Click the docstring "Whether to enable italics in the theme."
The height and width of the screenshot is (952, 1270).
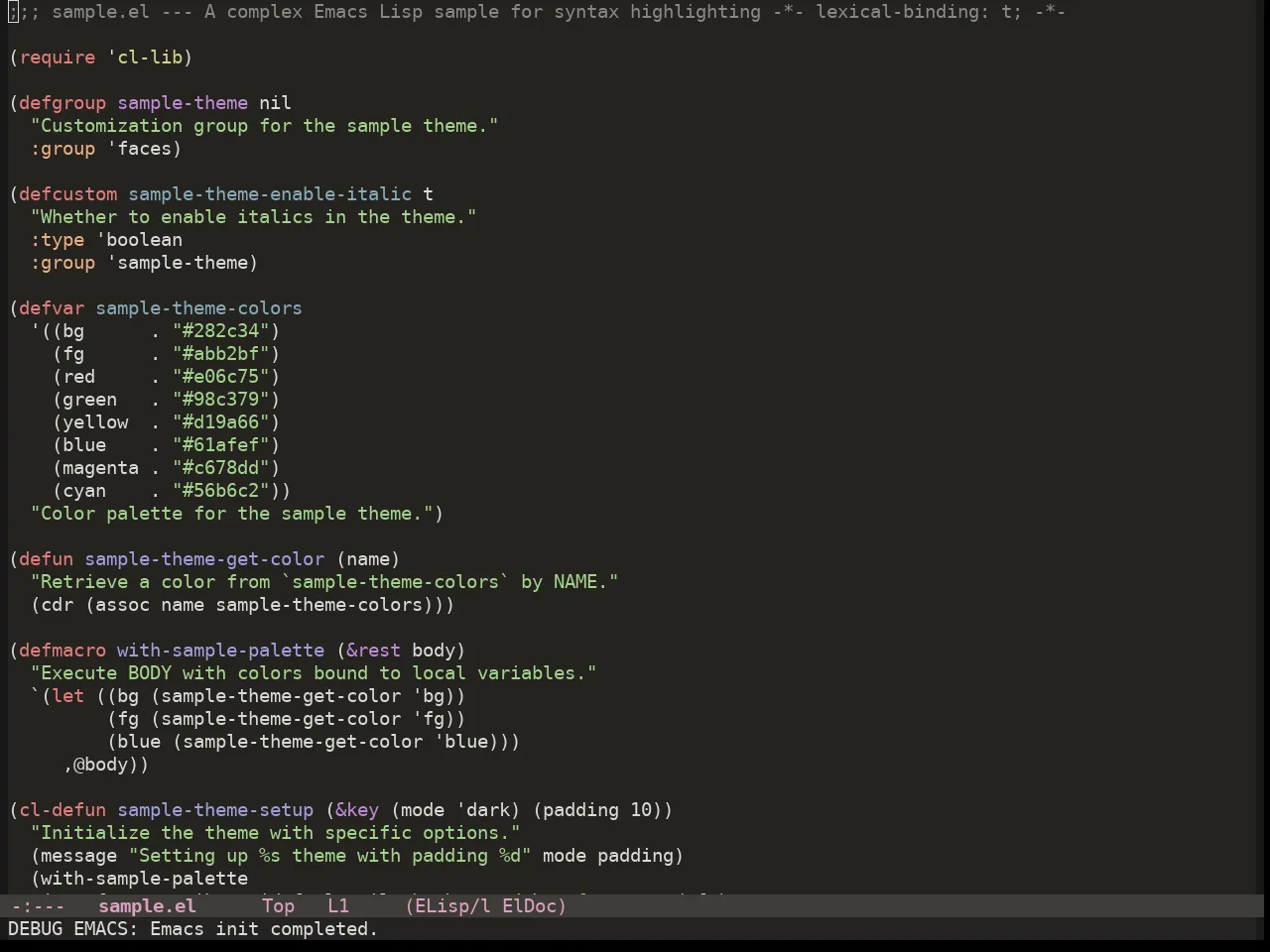[254, 217]
